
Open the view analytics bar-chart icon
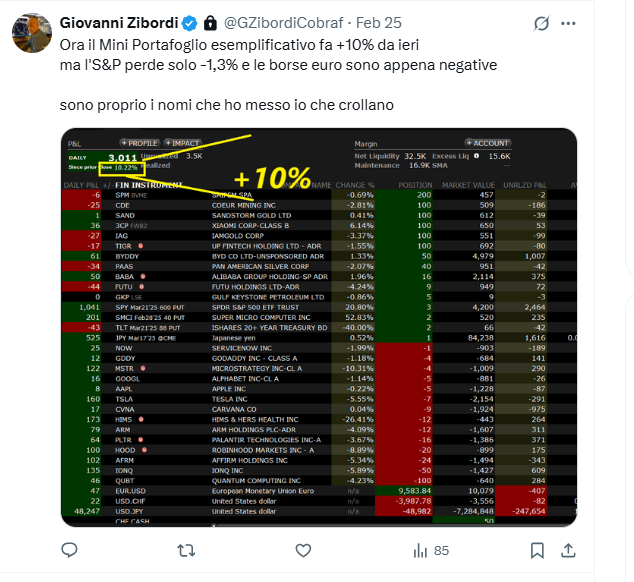(420, 549)
